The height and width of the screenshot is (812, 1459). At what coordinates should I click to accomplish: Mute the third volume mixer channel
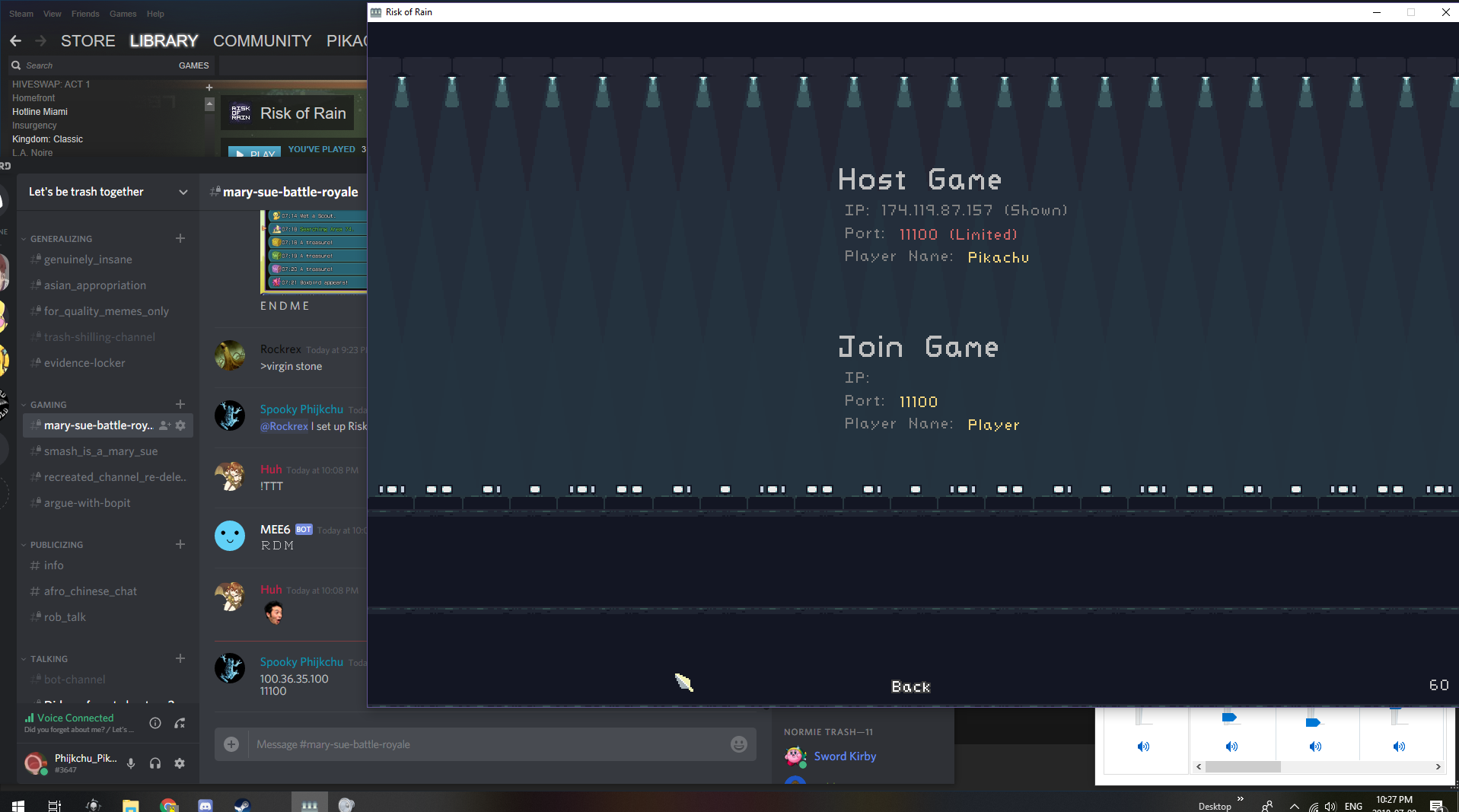click(x=1315, y=747)
